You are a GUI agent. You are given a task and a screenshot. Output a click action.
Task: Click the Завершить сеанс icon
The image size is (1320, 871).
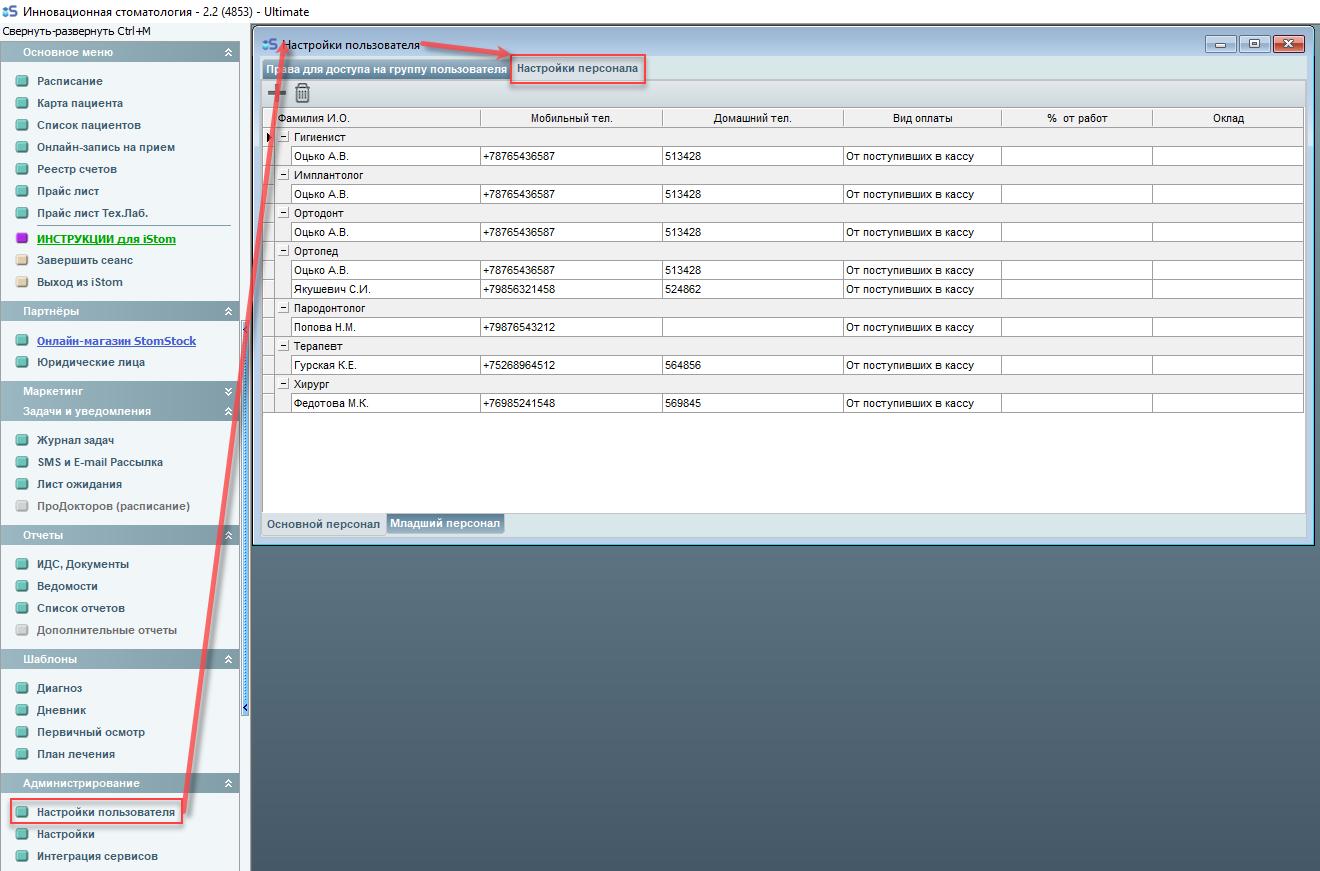click(x=22, y=260)
